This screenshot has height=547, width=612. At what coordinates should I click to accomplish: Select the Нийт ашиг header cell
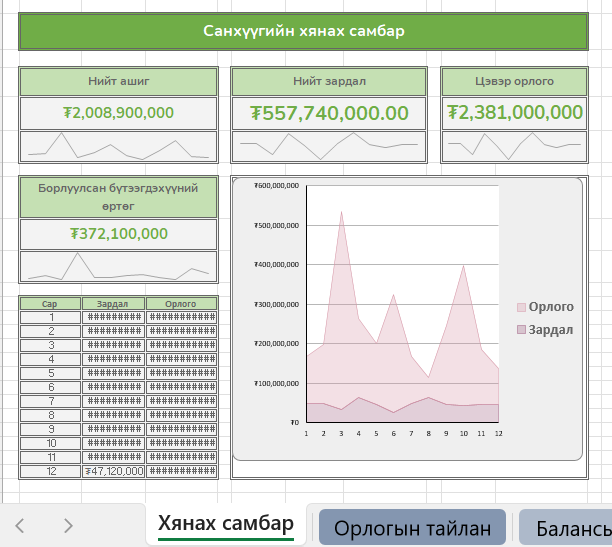coord(118,81)
